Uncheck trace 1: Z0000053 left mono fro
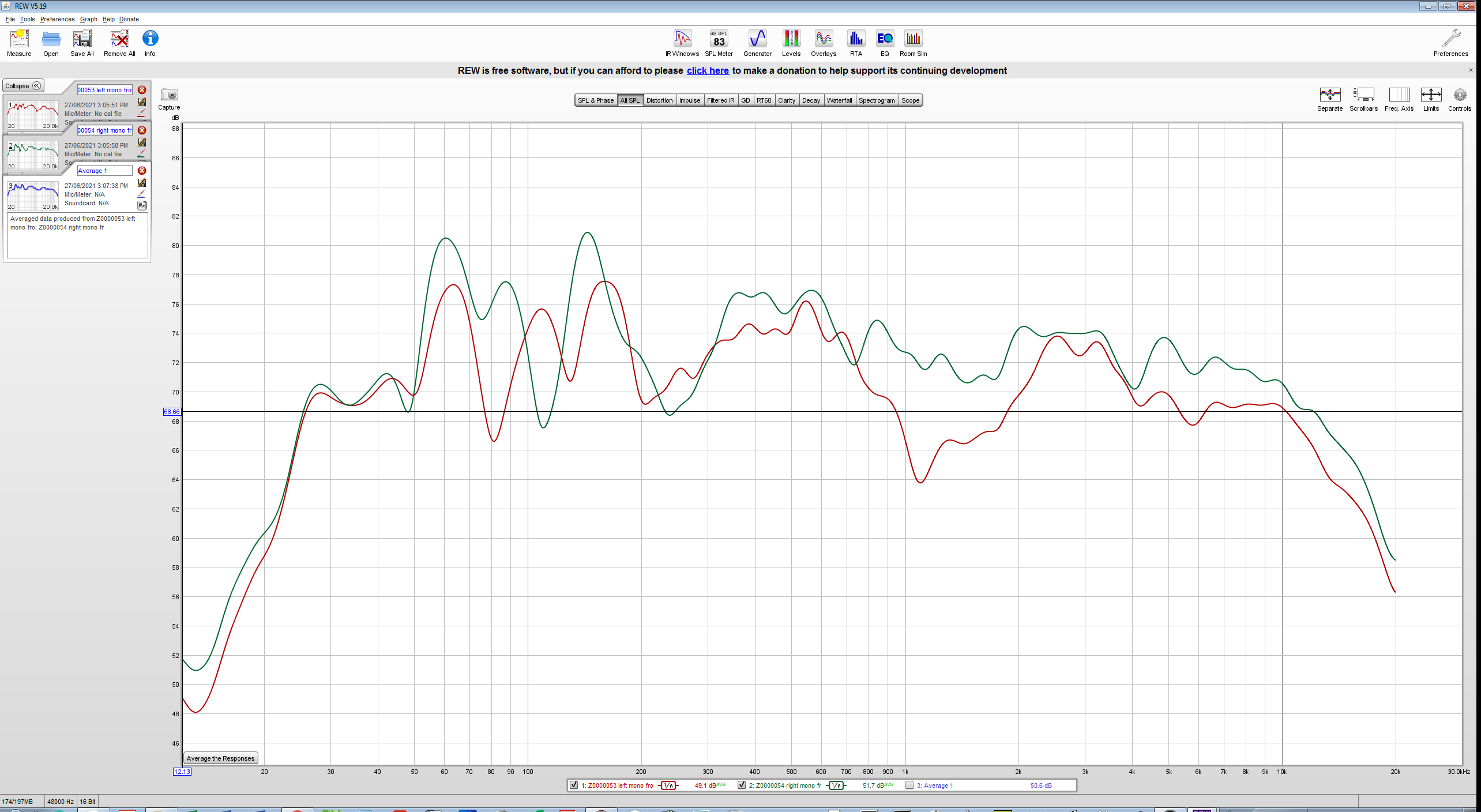Image resolution: width=1481 pixels, height=812 pixels. coord(574,785)
